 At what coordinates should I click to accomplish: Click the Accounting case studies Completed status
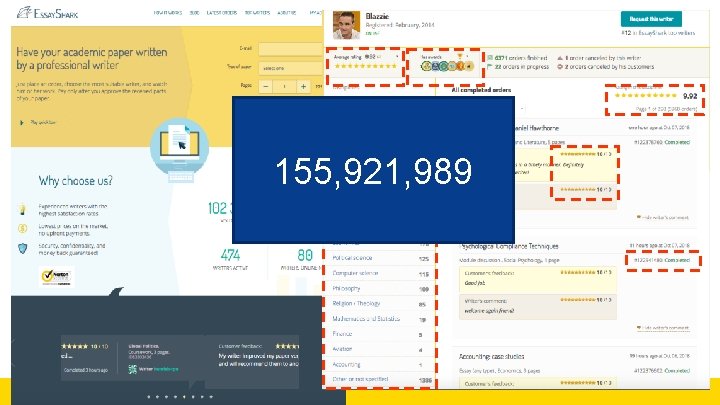point(677,371)
